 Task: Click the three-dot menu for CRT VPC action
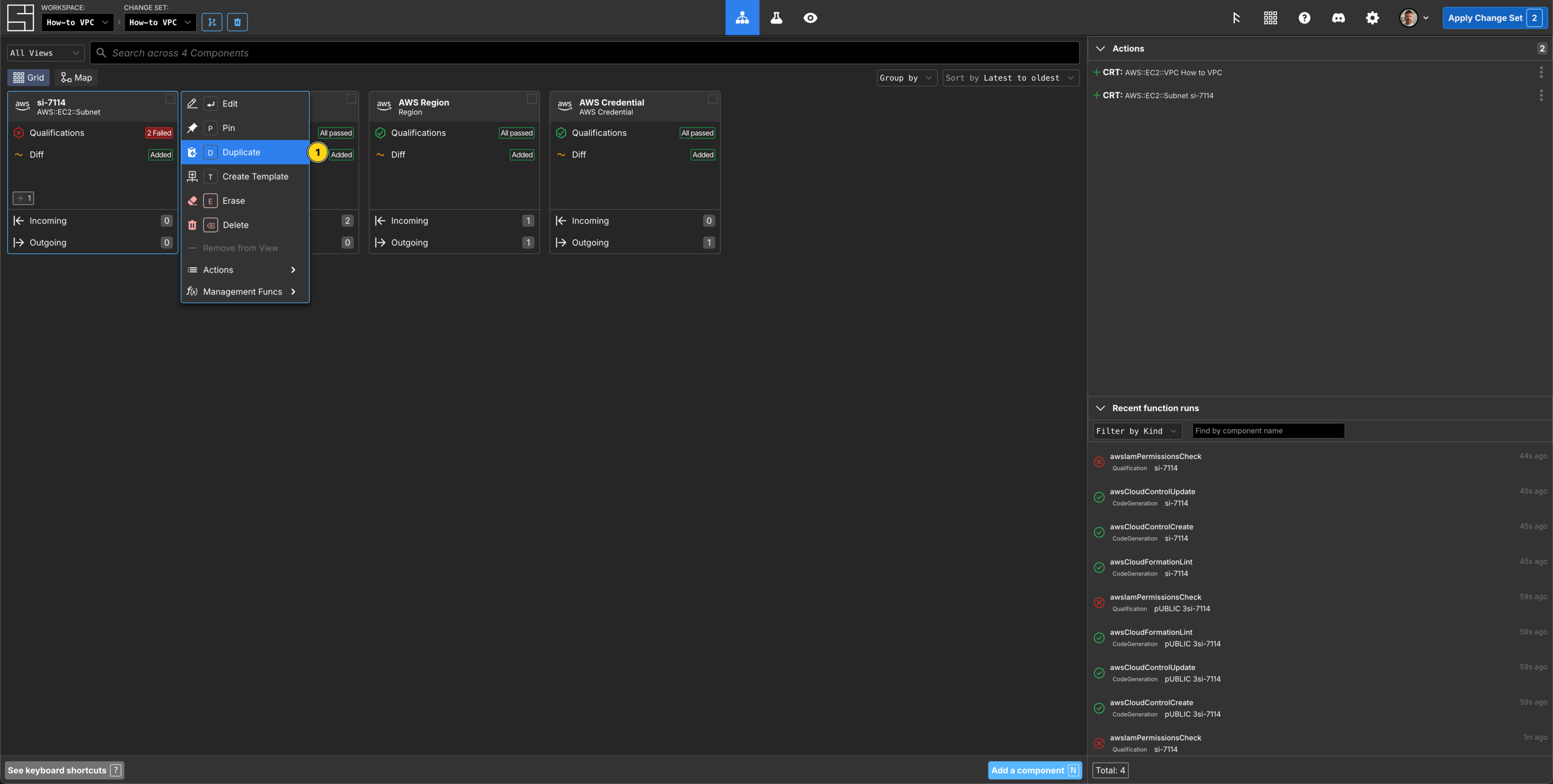pyautogui.click(x=1541, y=72)
